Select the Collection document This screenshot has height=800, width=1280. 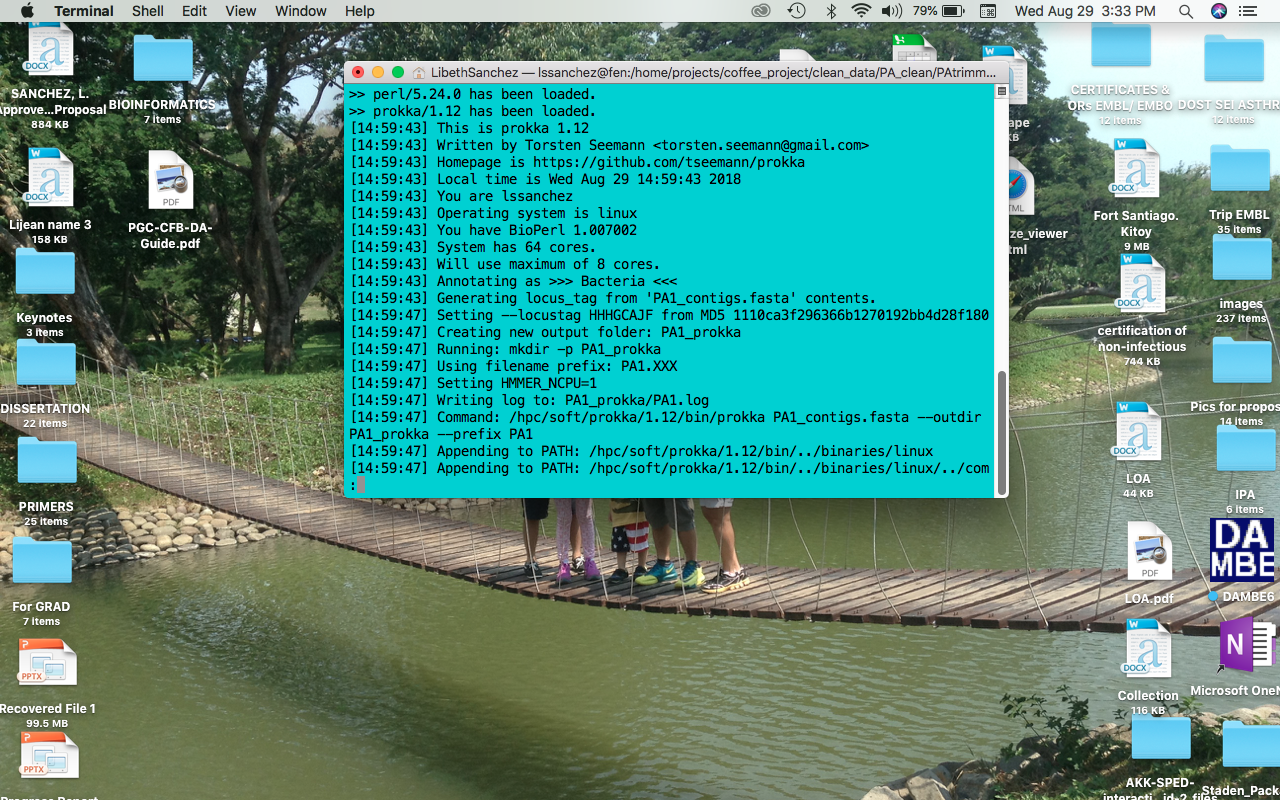pos(1147,649)
